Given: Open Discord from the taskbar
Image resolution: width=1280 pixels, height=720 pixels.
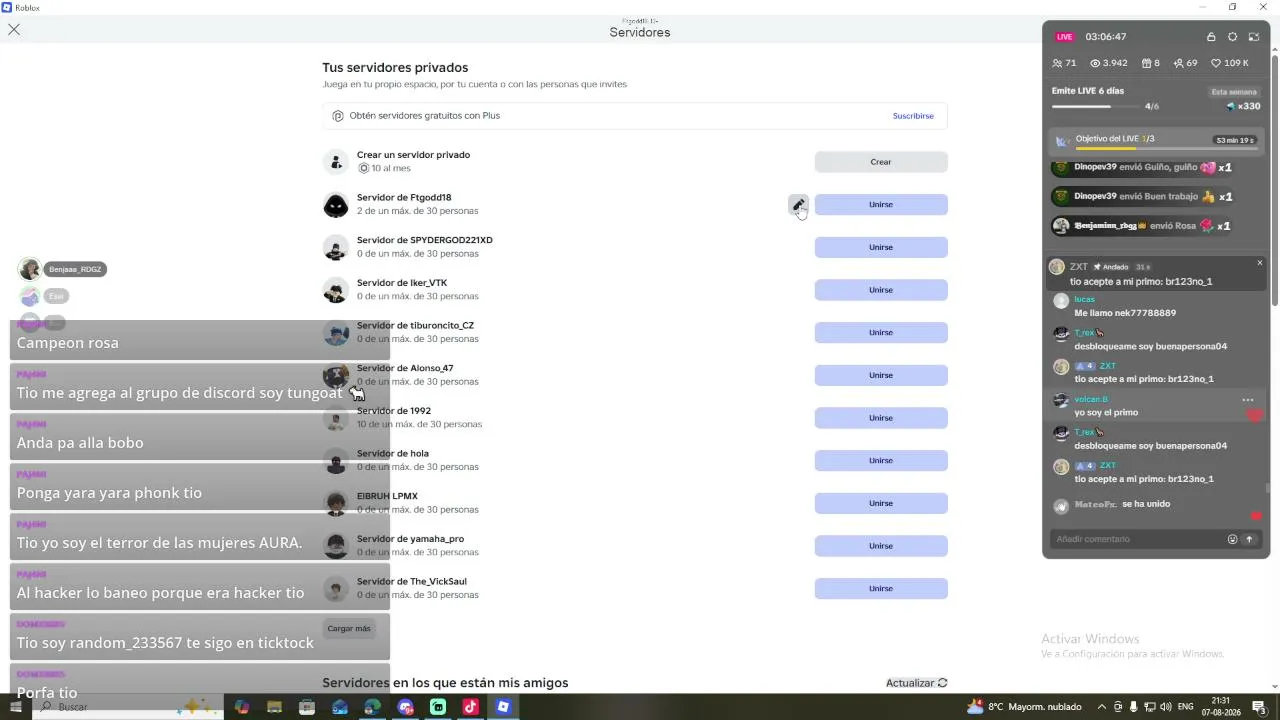Looking at the screenshot, I should [405, 707].
